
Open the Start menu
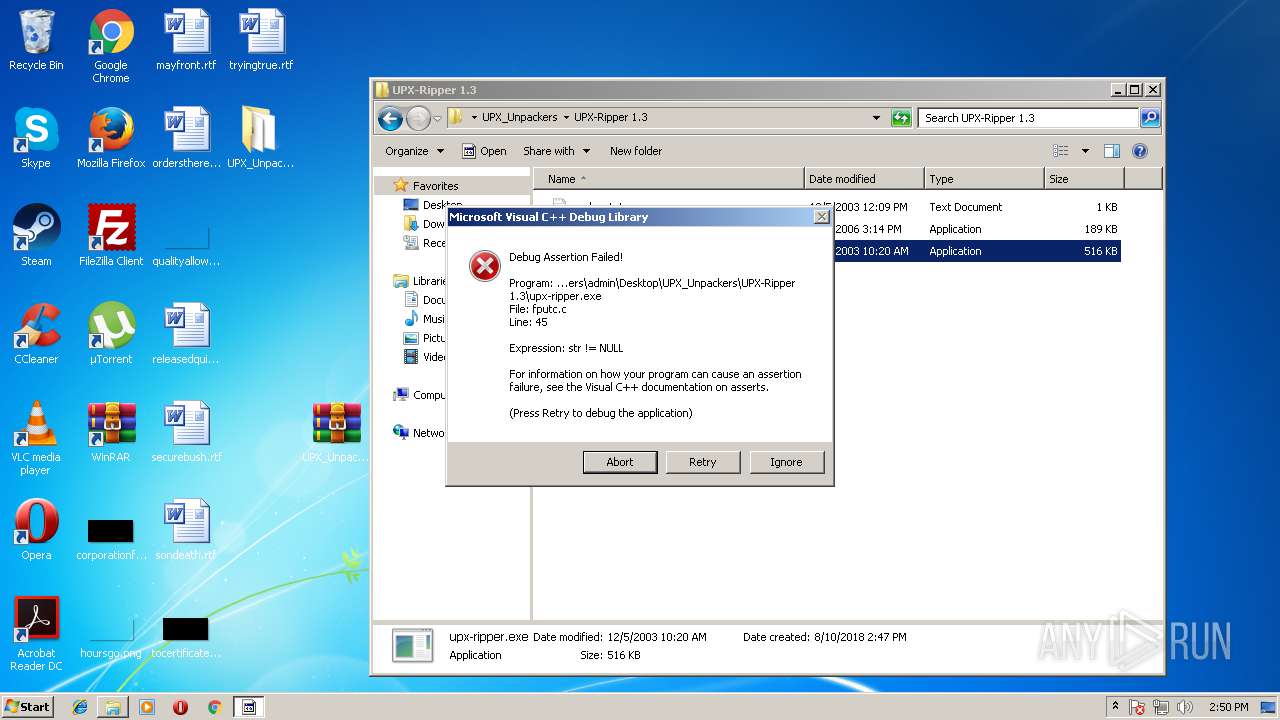[x=28, y=706]
